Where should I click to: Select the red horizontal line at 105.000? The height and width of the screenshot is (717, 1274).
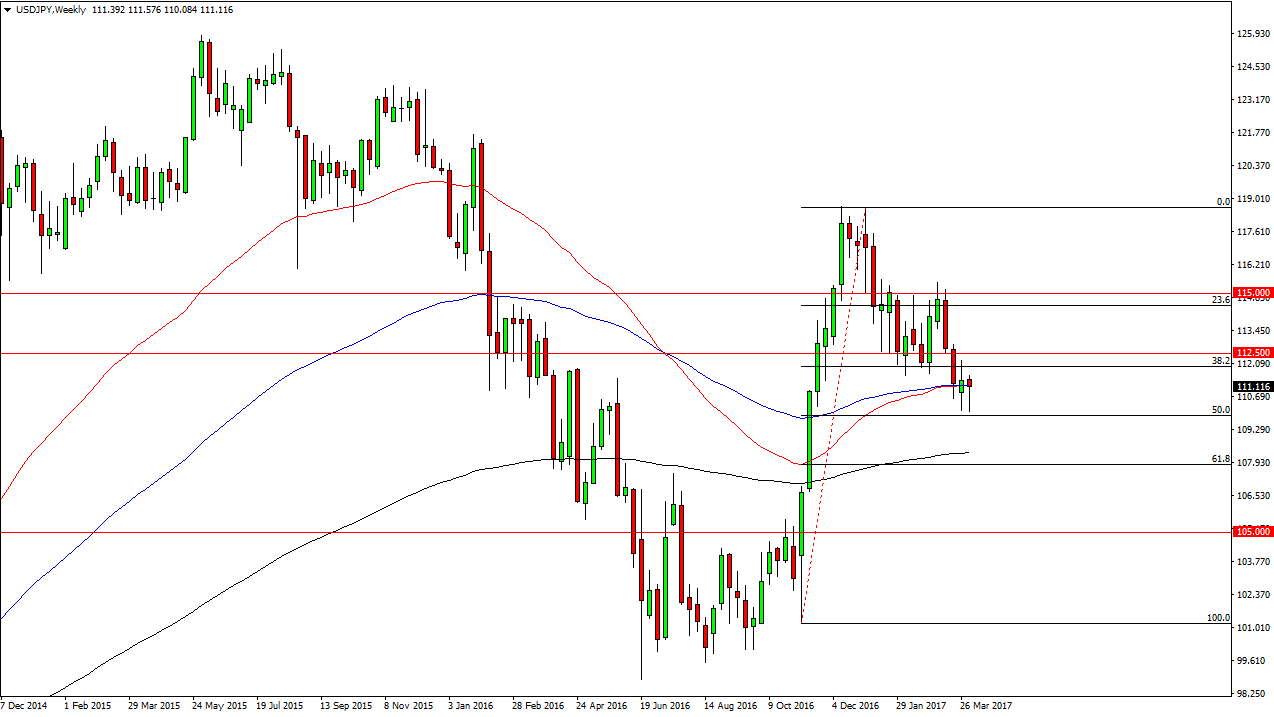tap(600, 533)
